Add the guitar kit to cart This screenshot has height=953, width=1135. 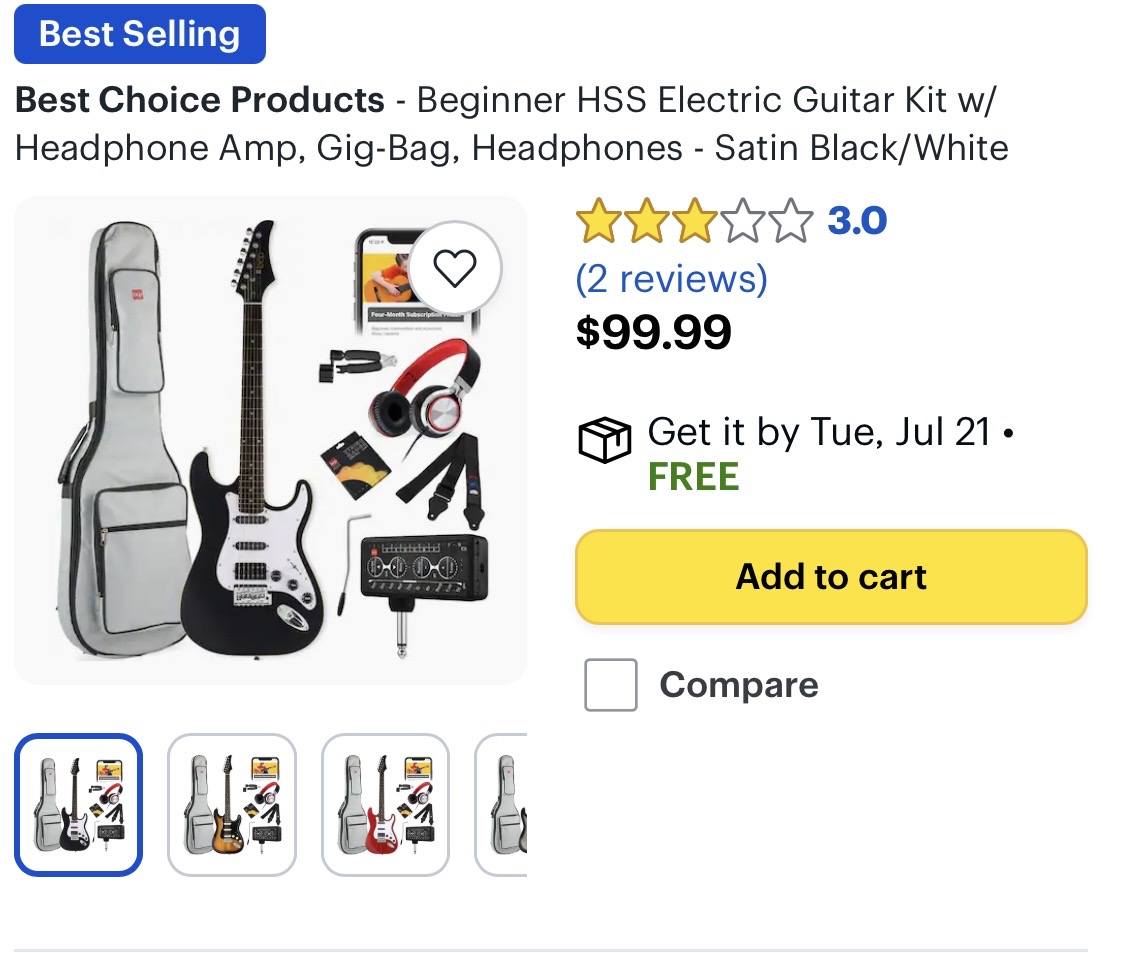(831, 577)
